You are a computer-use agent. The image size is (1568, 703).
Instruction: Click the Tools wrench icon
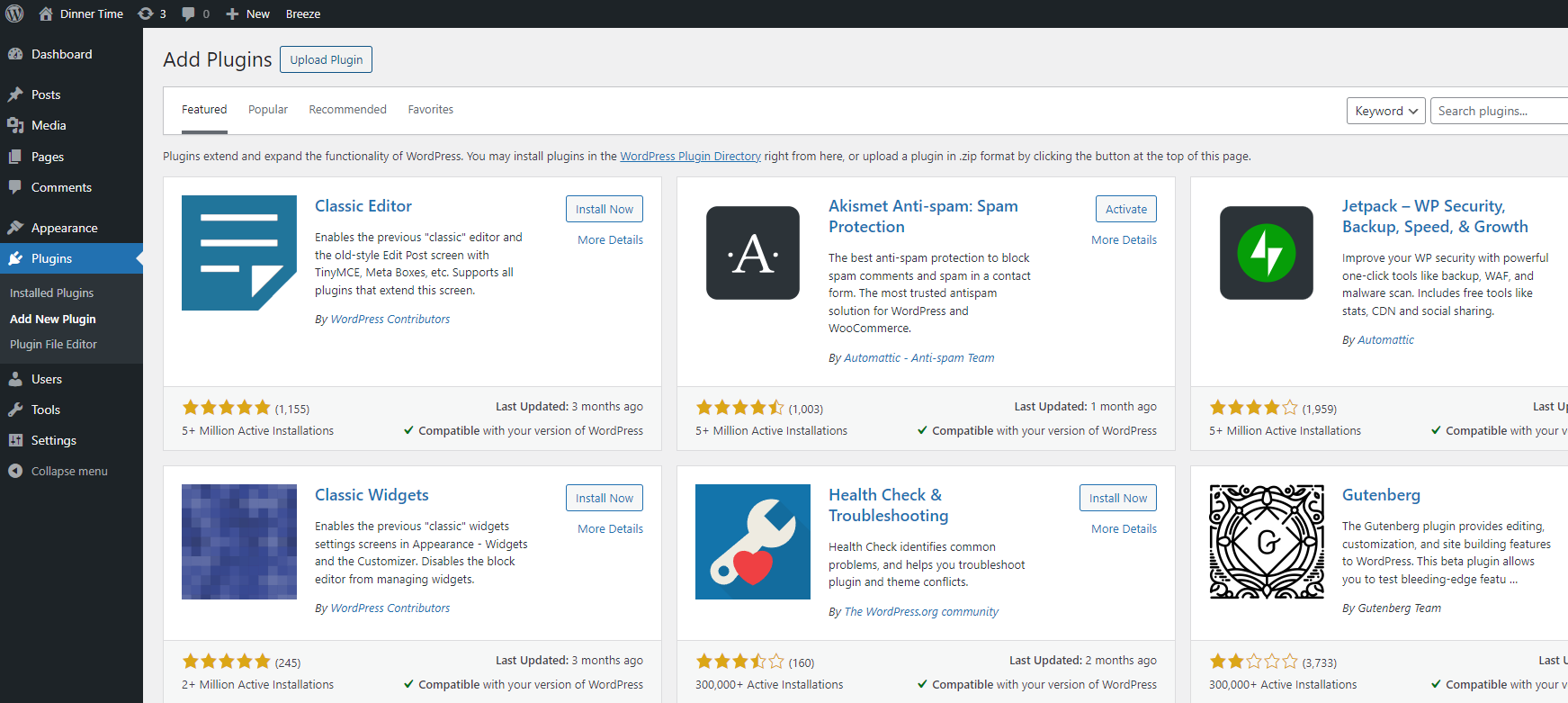tap(15, 410)
